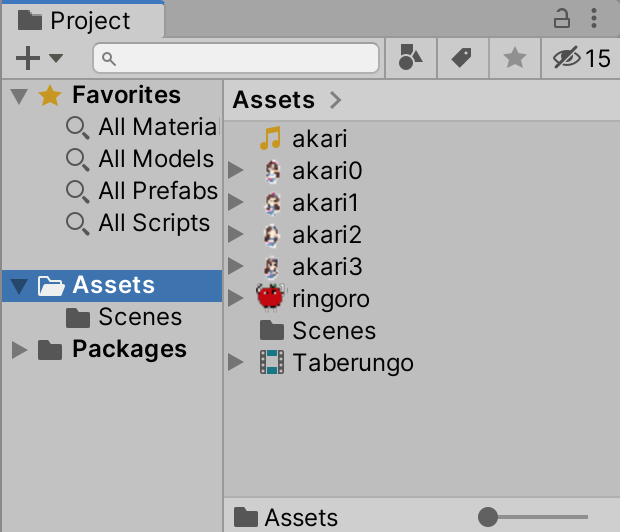The image size is (620, 532).
Task: Click Assets breadcrumb in path bar
Action: click(273, 100)
